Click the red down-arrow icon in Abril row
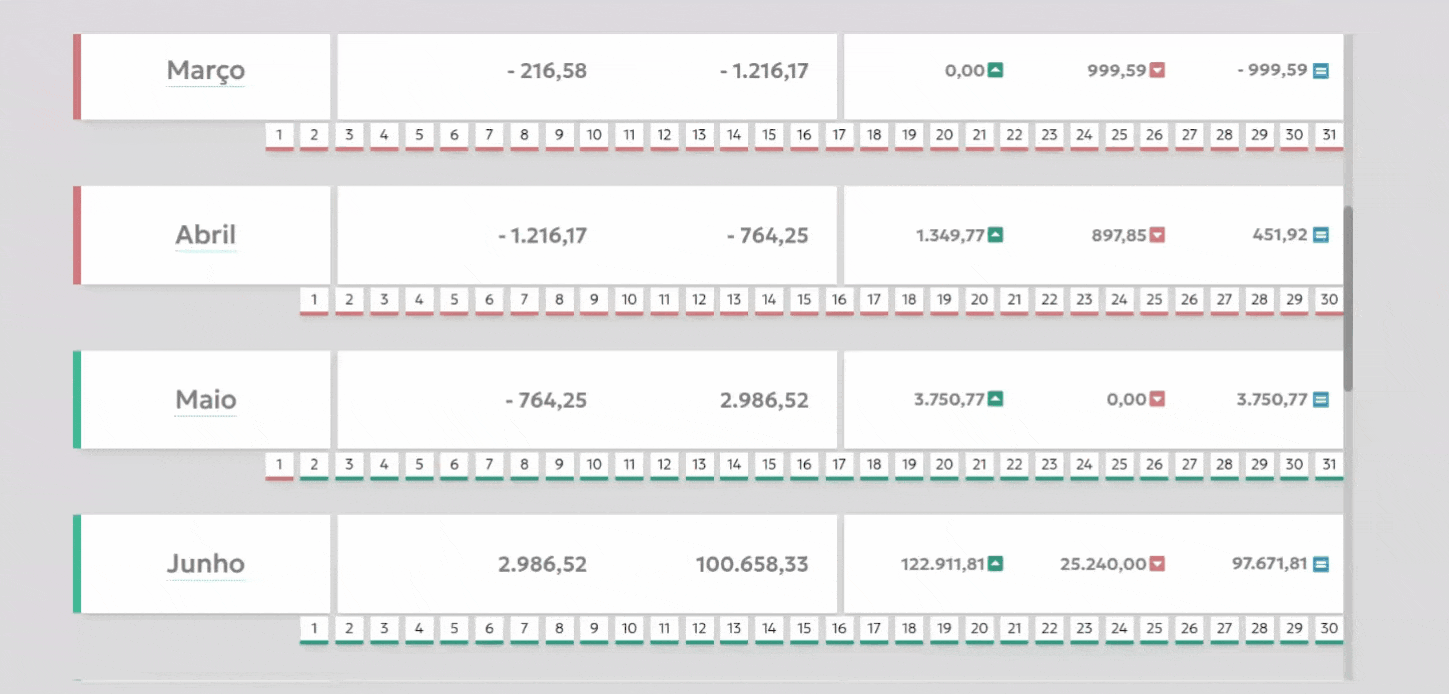Screen dimensions: 1449x694 coord(1157,235)
